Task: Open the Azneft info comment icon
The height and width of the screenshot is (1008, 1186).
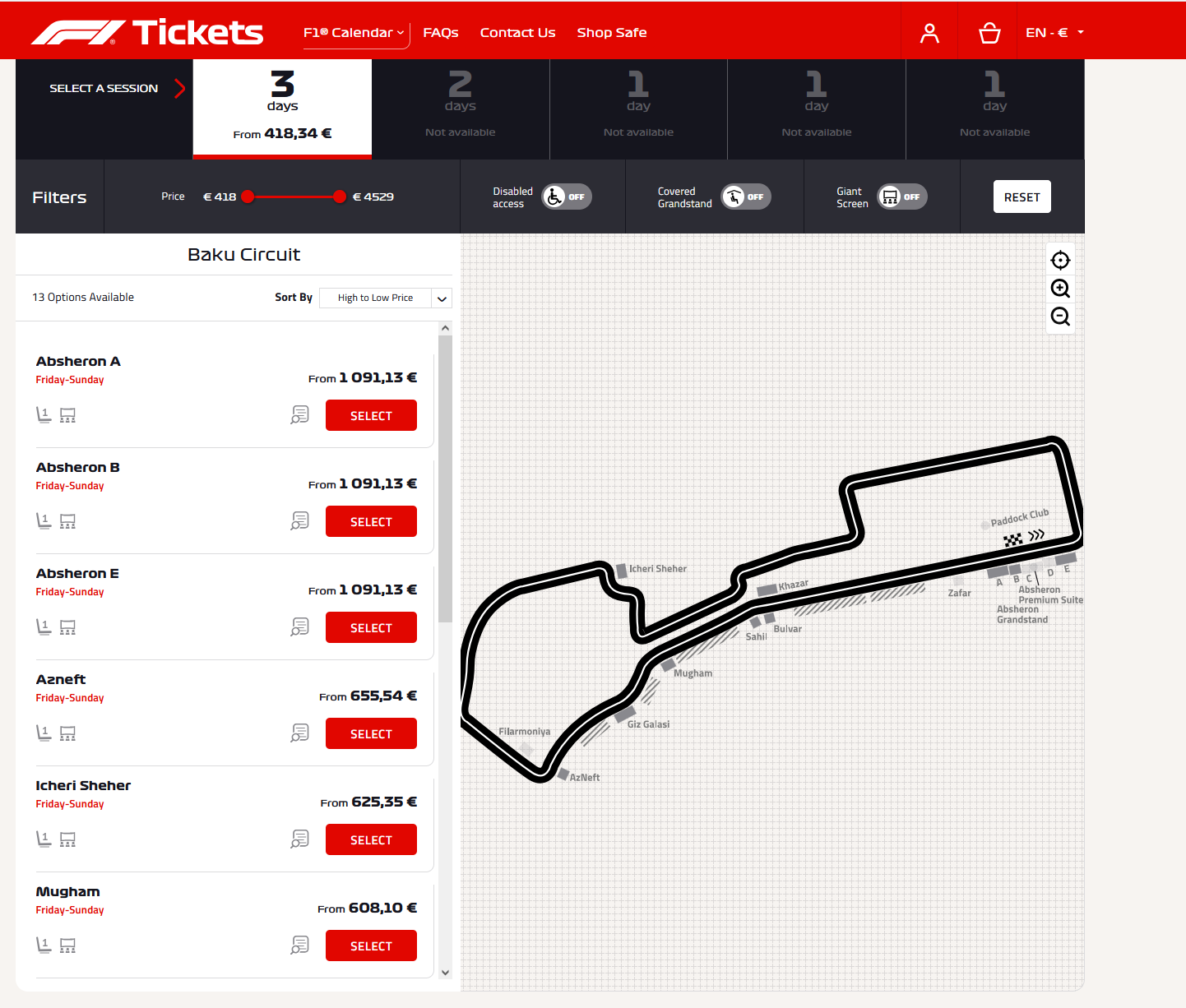Action: (x=300, y=733)
